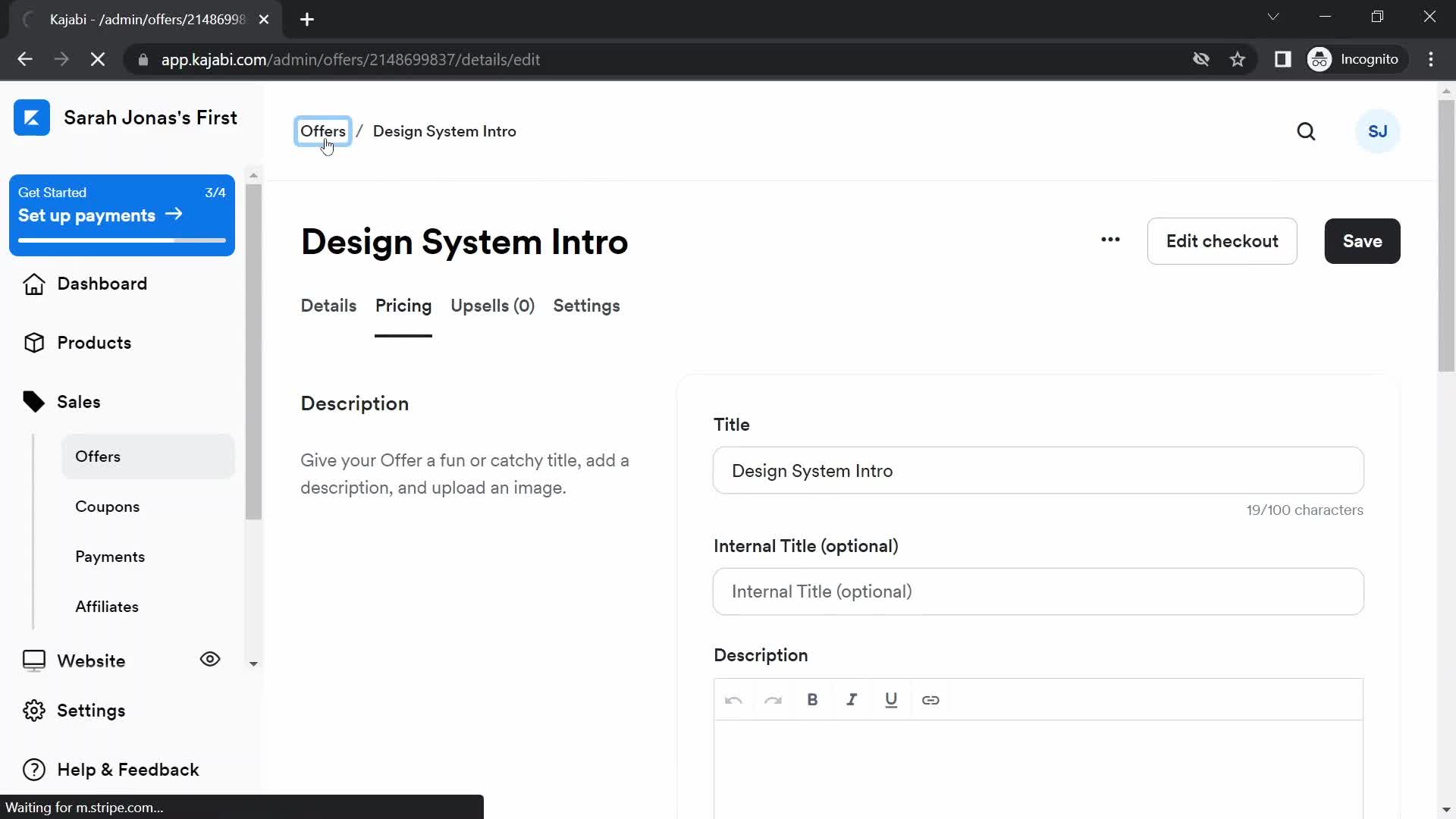Open the Website sidebar link
Viewport: 1456px width, 819px height.
coord(91,661)
